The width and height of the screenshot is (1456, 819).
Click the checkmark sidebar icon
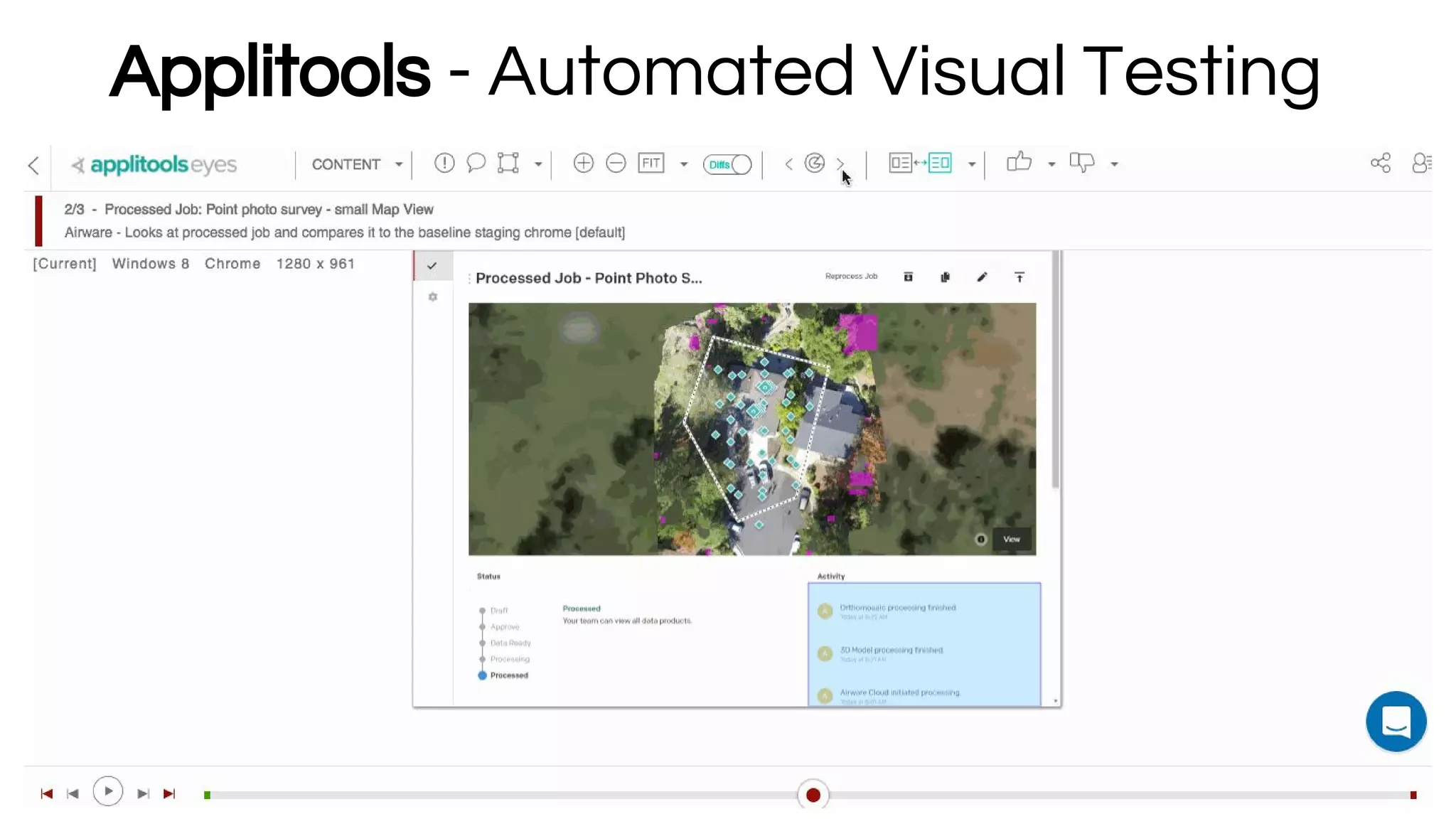(432, 266)
